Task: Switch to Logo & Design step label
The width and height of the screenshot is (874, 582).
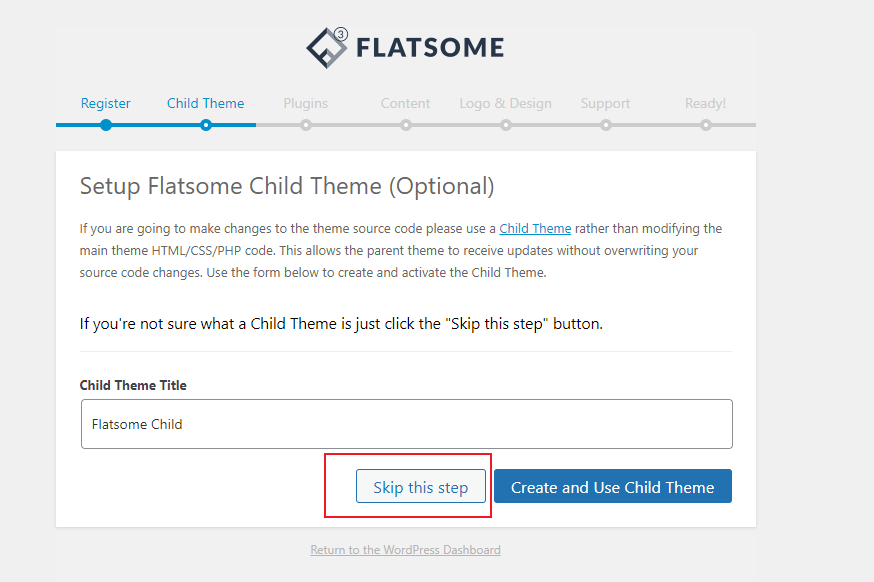Action: click(x=505, y=103)
